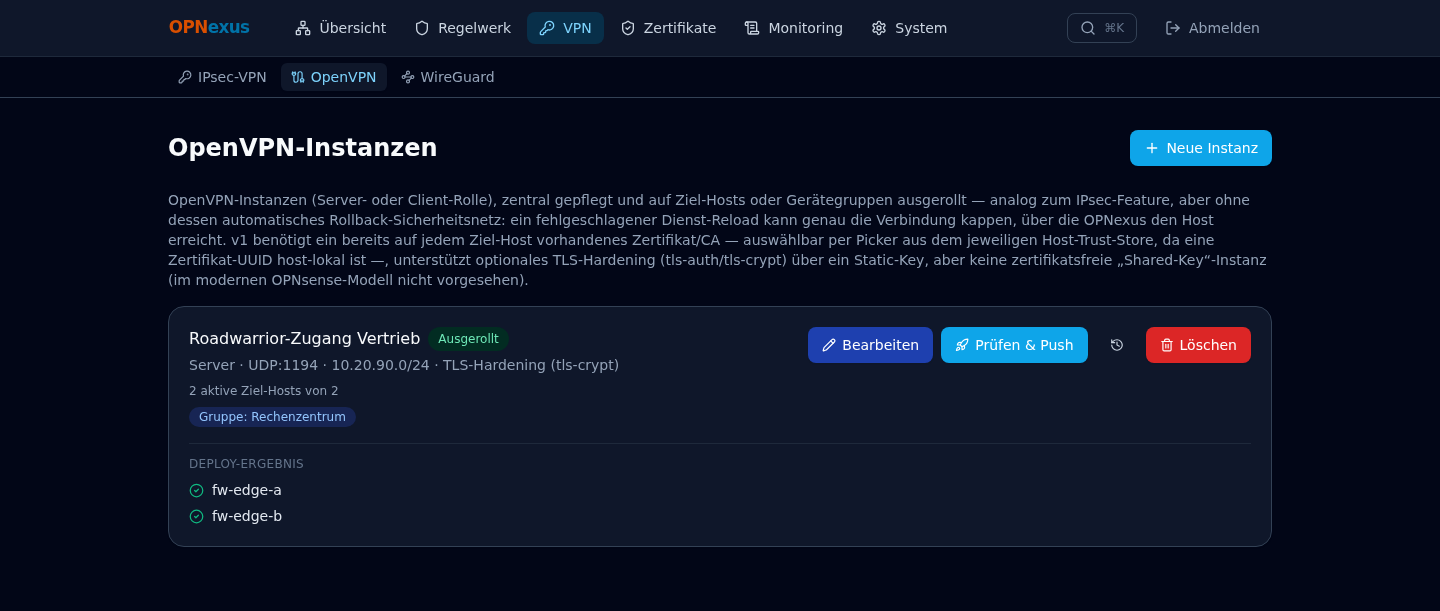Click the Abmelden logout button
Screen dimensions: 1440x611
(1213, 28)
